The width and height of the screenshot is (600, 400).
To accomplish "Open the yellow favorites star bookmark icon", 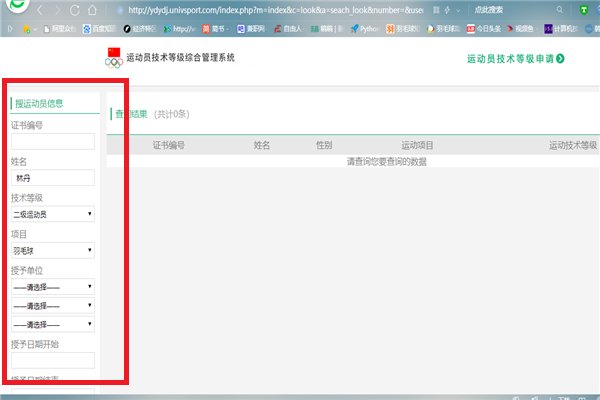I will 26,29.
